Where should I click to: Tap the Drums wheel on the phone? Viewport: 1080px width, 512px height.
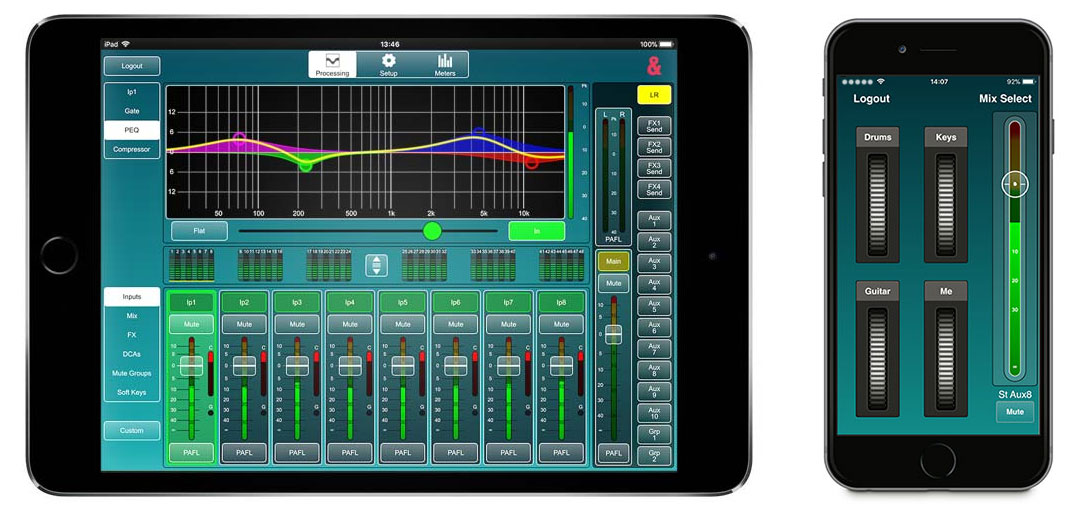tap(877, 195)
